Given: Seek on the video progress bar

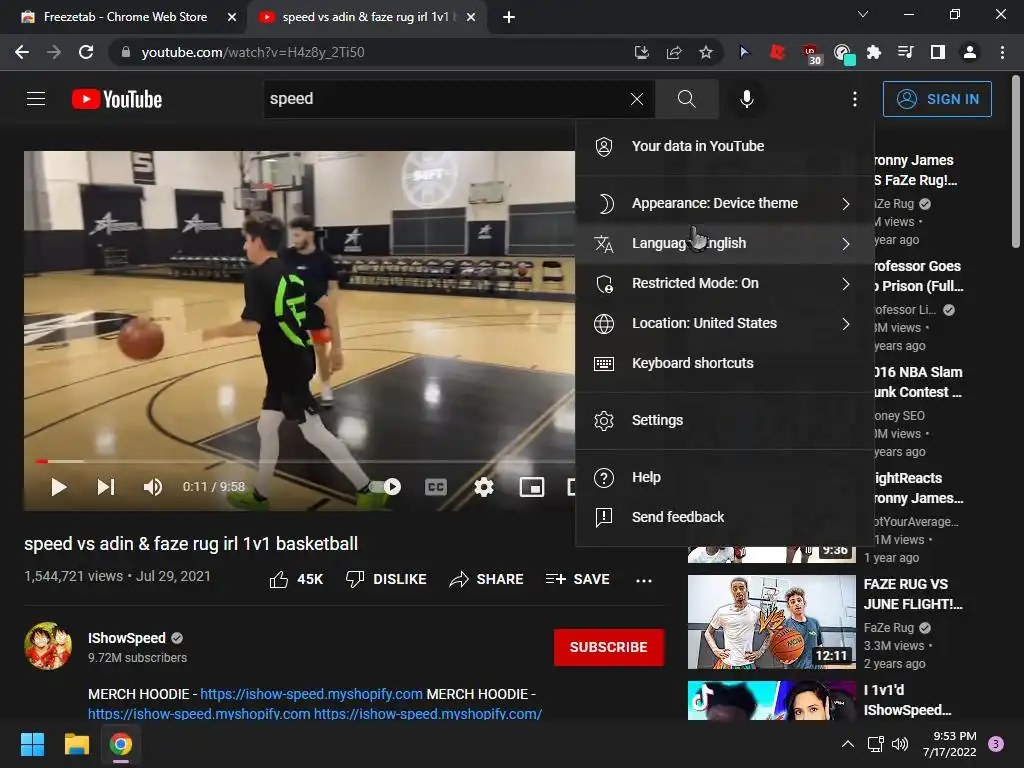Looking at the screenshot, I should 304,461.
